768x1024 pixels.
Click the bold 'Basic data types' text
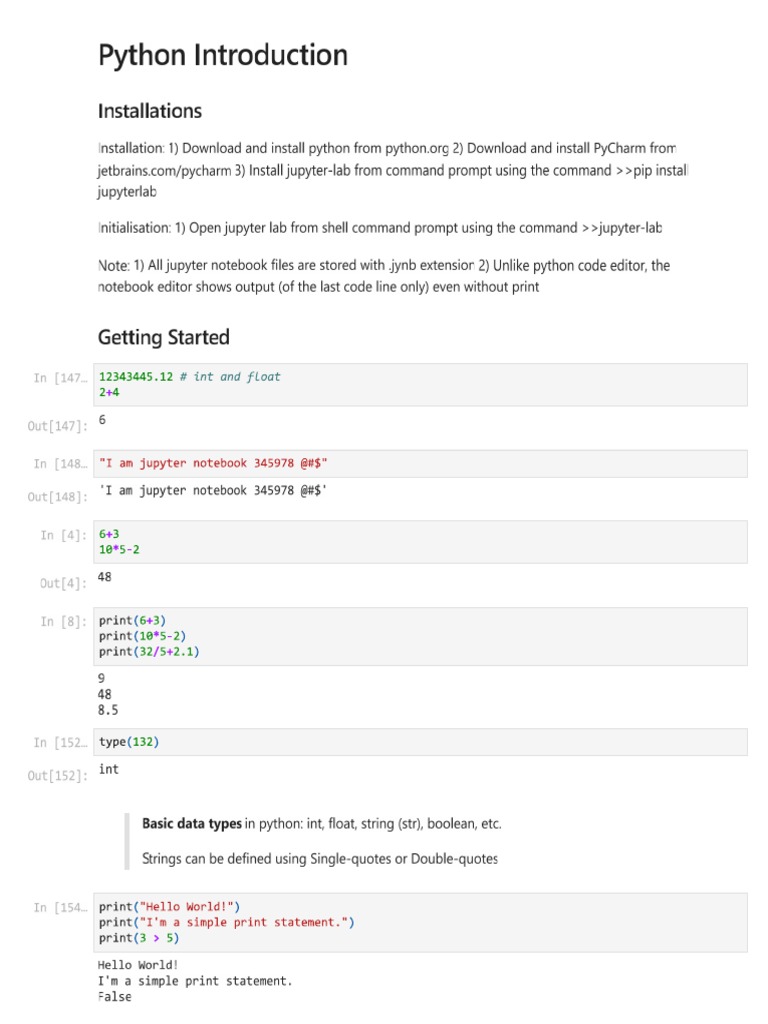pyautogui.click(x=192, y=824)
